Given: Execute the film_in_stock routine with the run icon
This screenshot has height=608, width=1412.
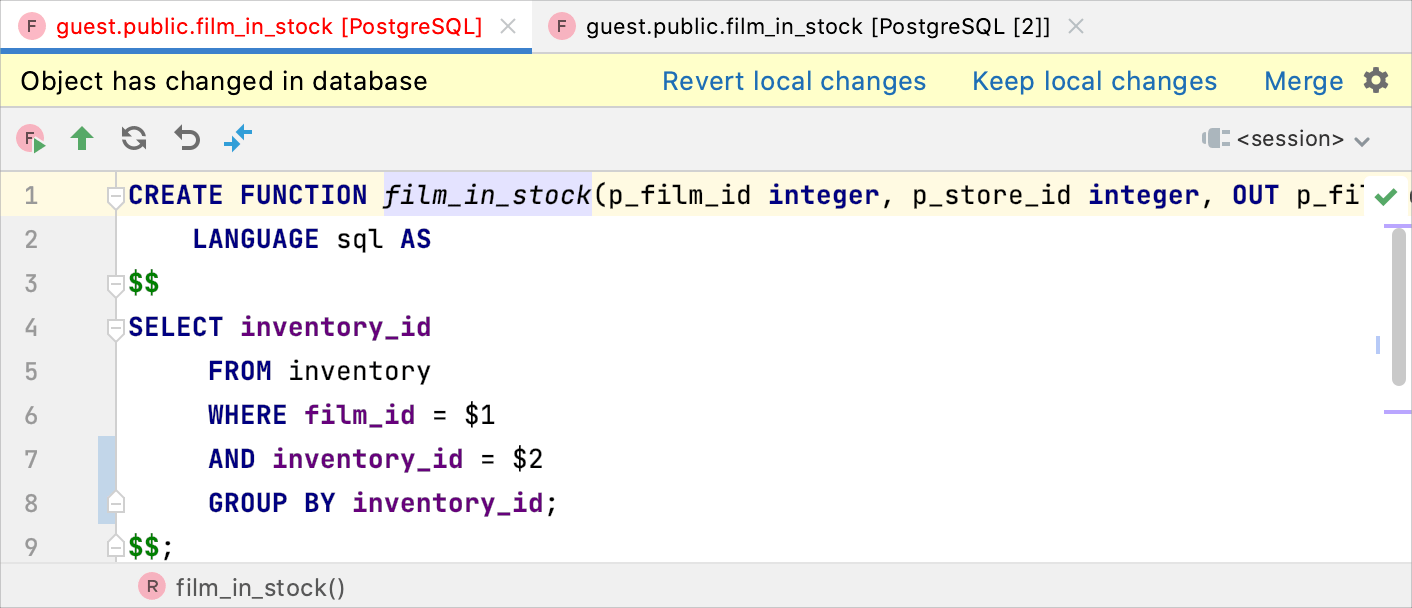Looking at the screenshot, I should 30,139.
